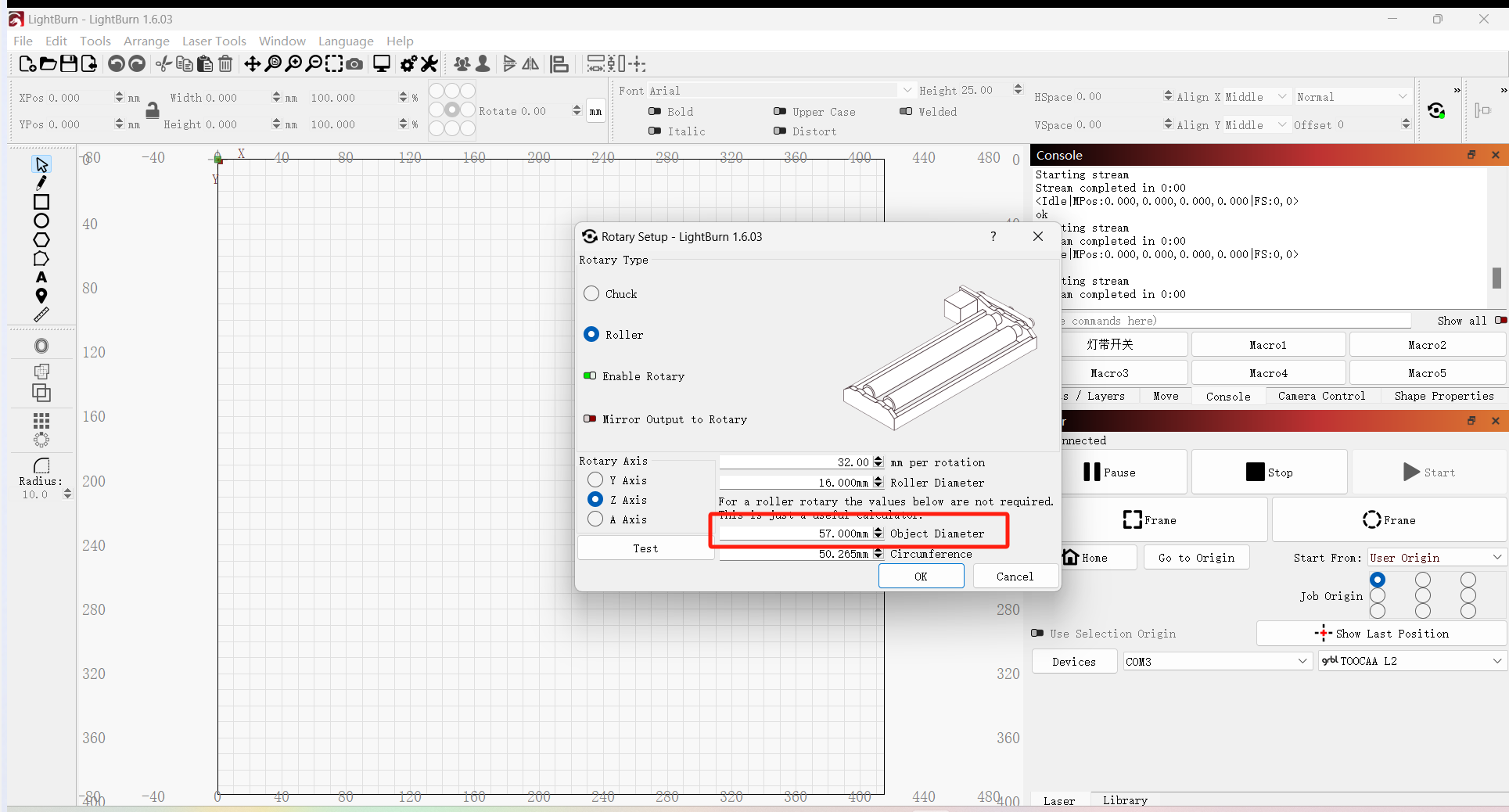Choose the Z Axis rotary axis
The width and height of the screenshot is (1509, 812).
595,499
